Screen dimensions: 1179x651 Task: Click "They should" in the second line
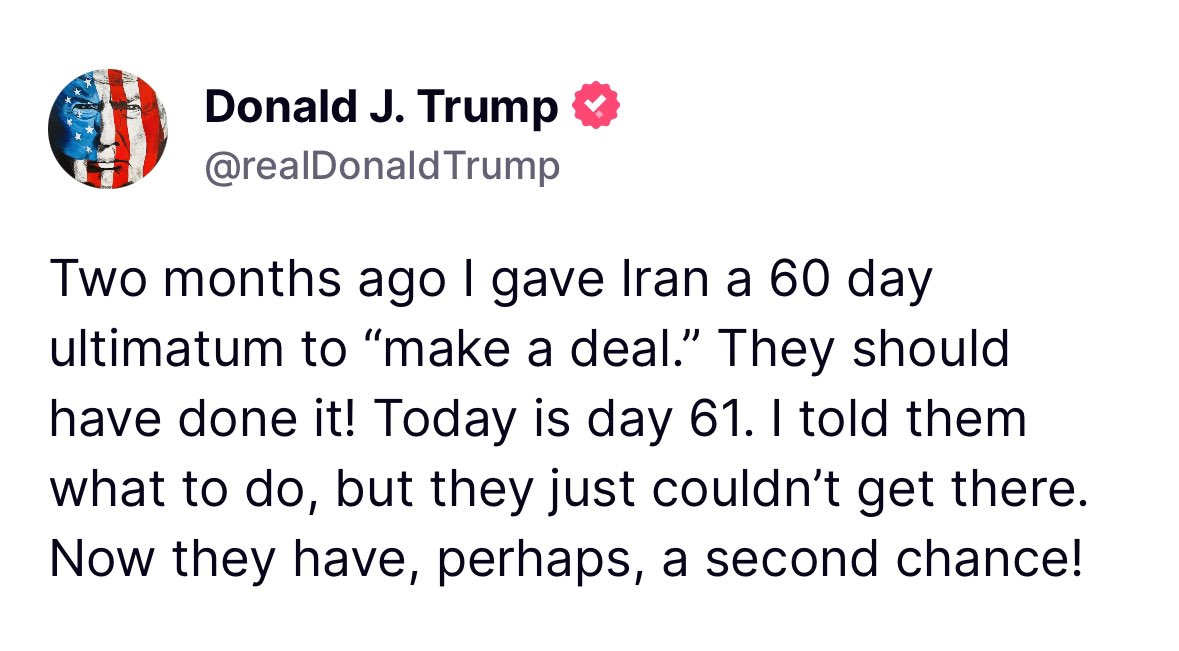861,350
